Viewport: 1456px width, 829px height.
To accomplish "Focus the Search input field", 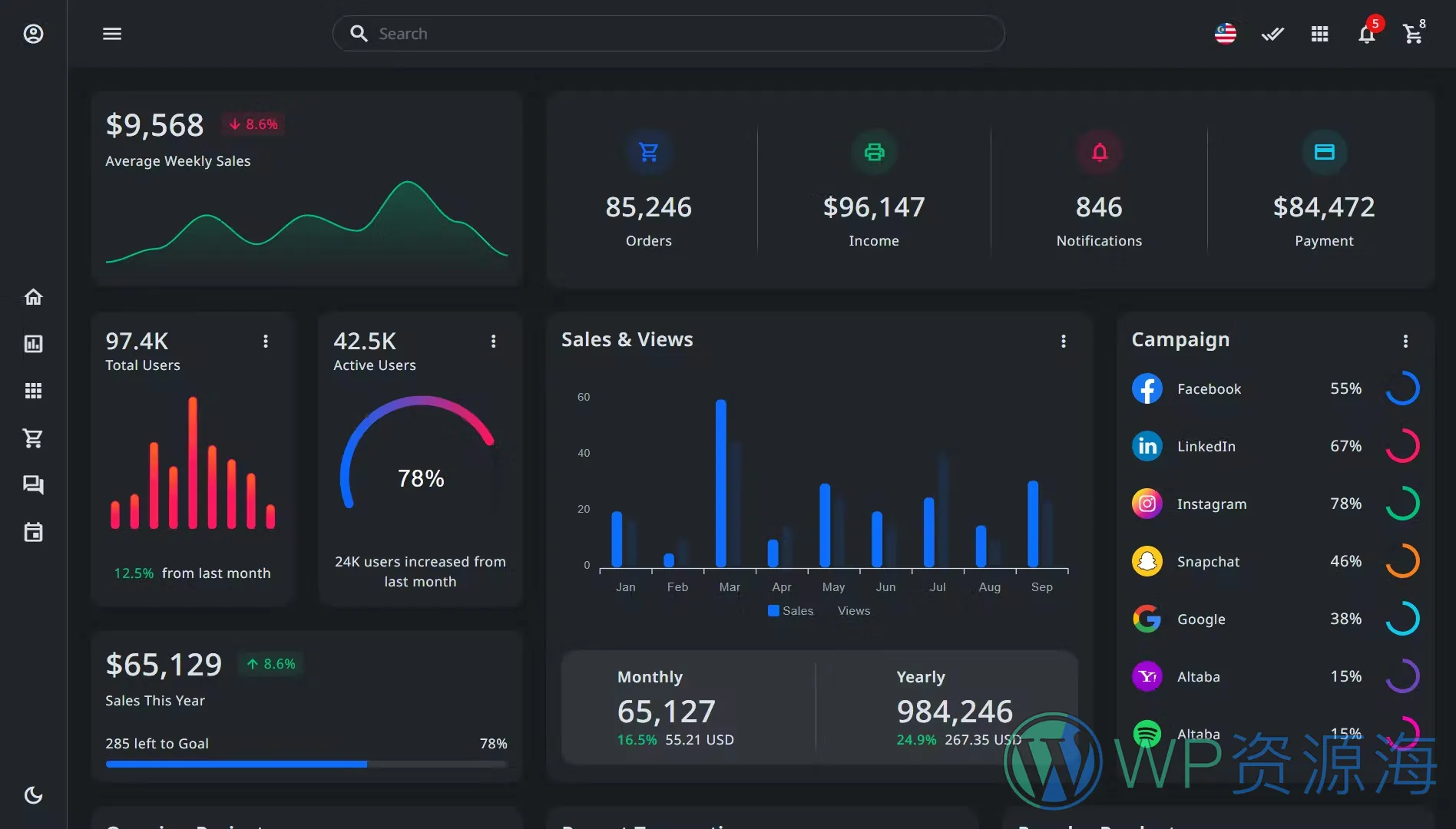I will (668, 34).
